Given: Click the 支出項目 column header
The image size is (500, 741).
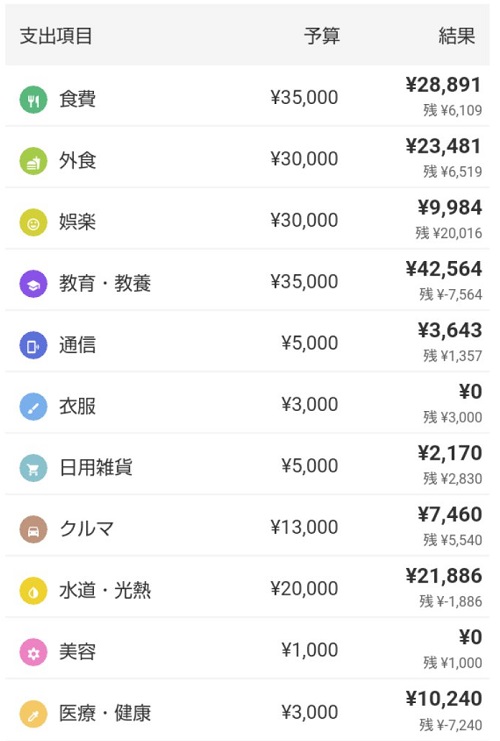Looking at the screenshot, I should click(x=56, y=36).
